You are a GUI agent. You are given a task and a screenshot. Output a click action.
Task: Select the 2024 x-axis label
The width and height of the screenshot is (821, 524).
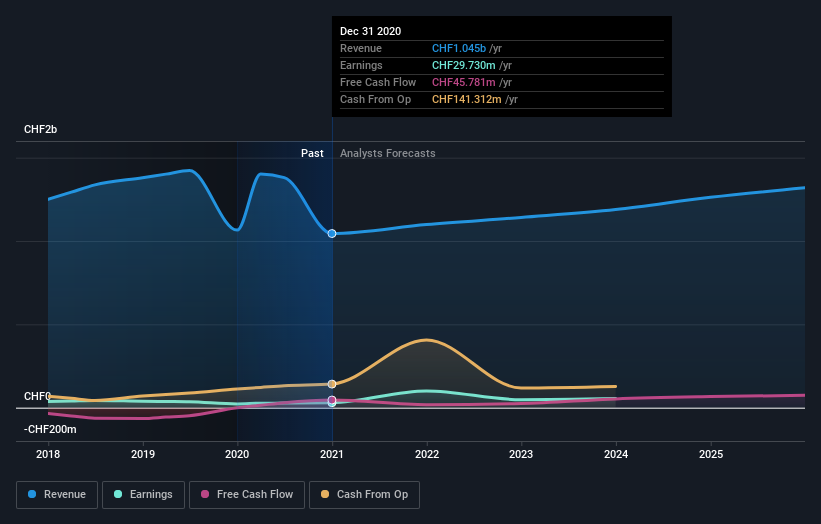pyautogui.click(x=616, y=454)
